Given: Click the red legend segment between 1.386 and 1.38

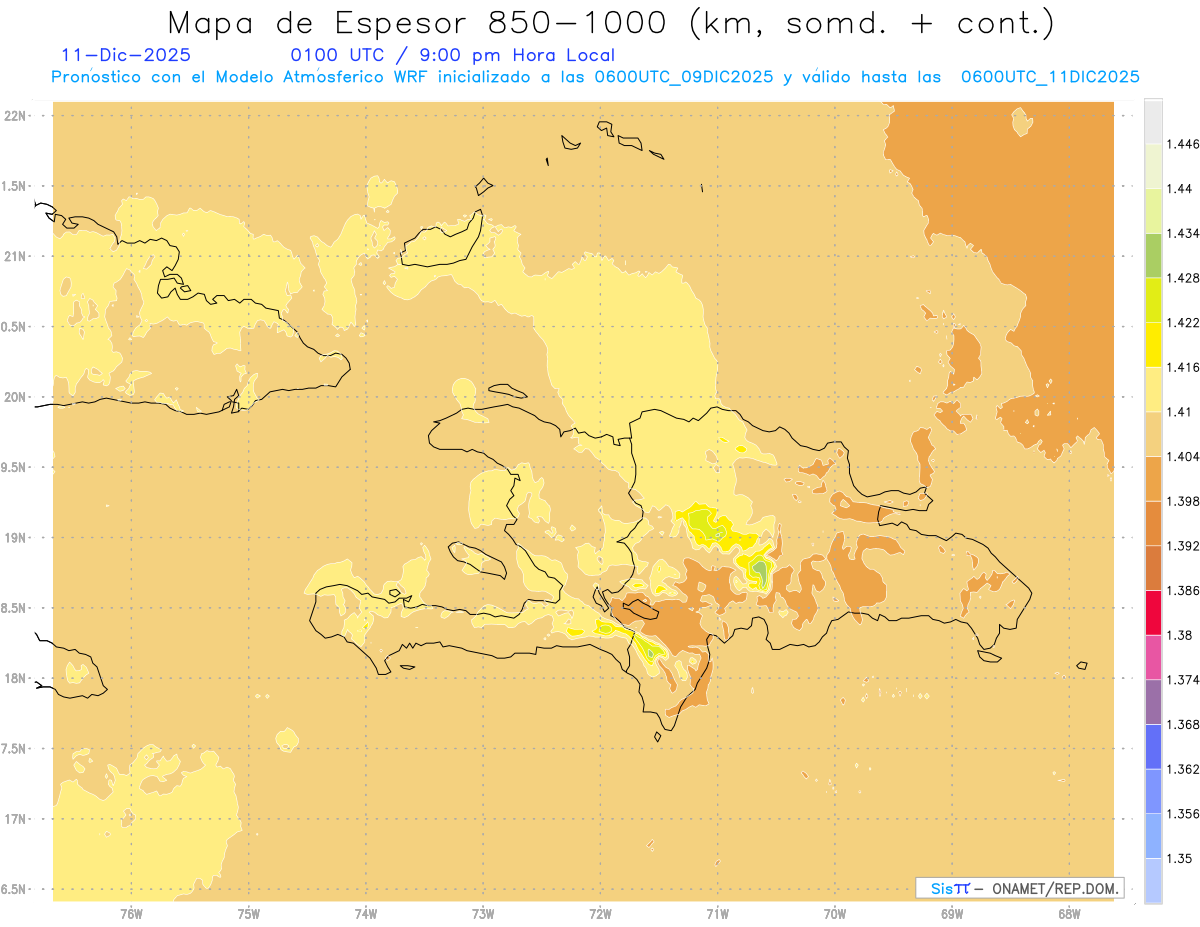Looking at the screenshot, I should click(1153, 612).
